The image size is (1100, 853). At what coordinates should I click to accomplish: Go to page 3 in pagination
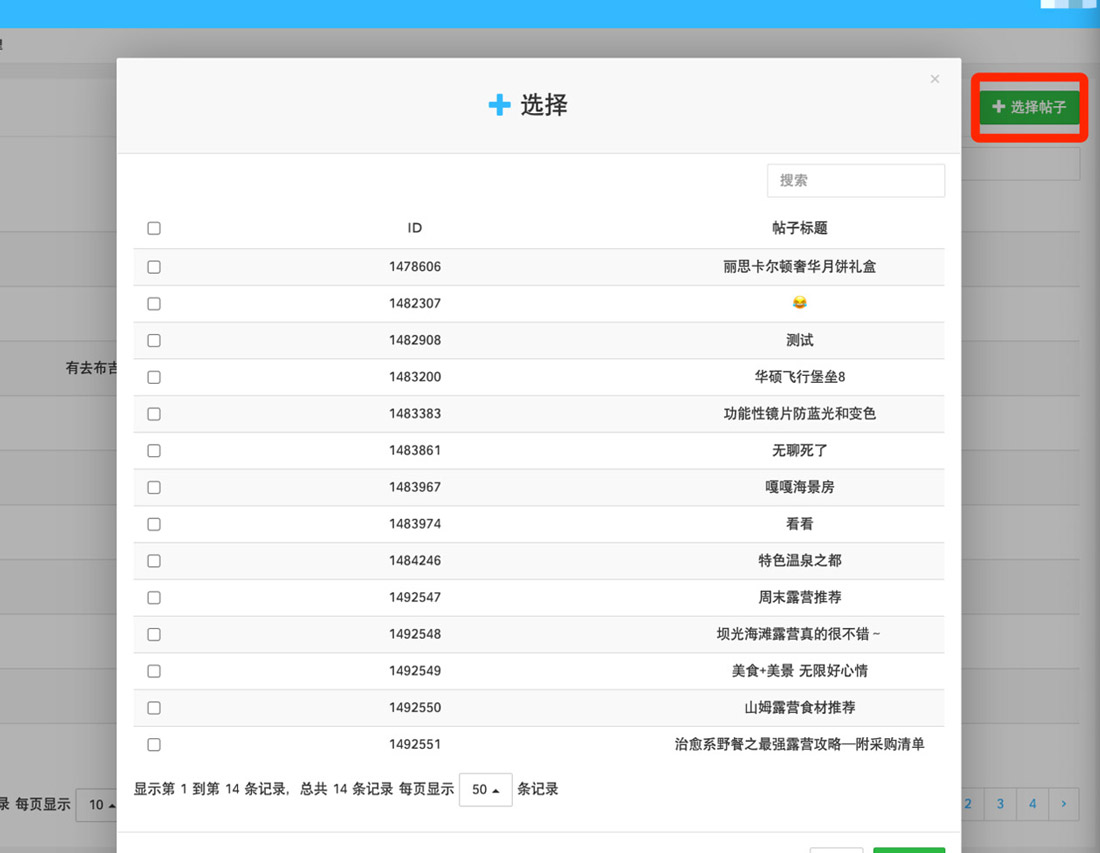pos(1000,804)
